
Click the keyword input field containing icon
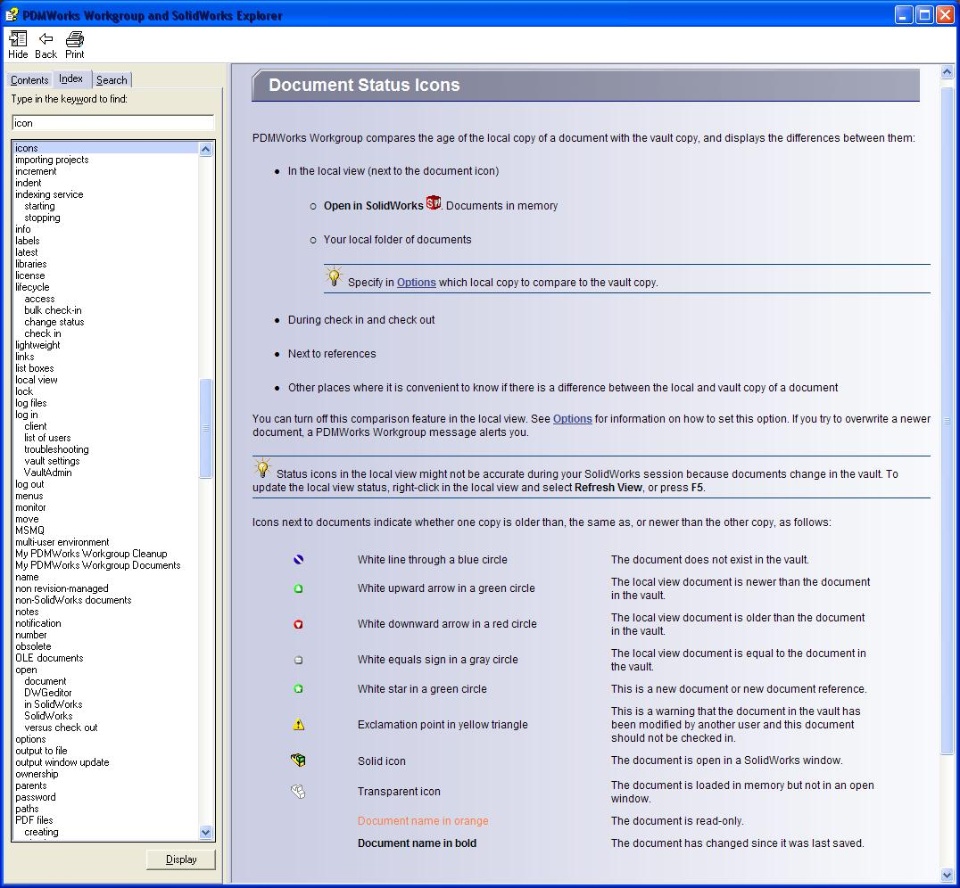(113, 123)
